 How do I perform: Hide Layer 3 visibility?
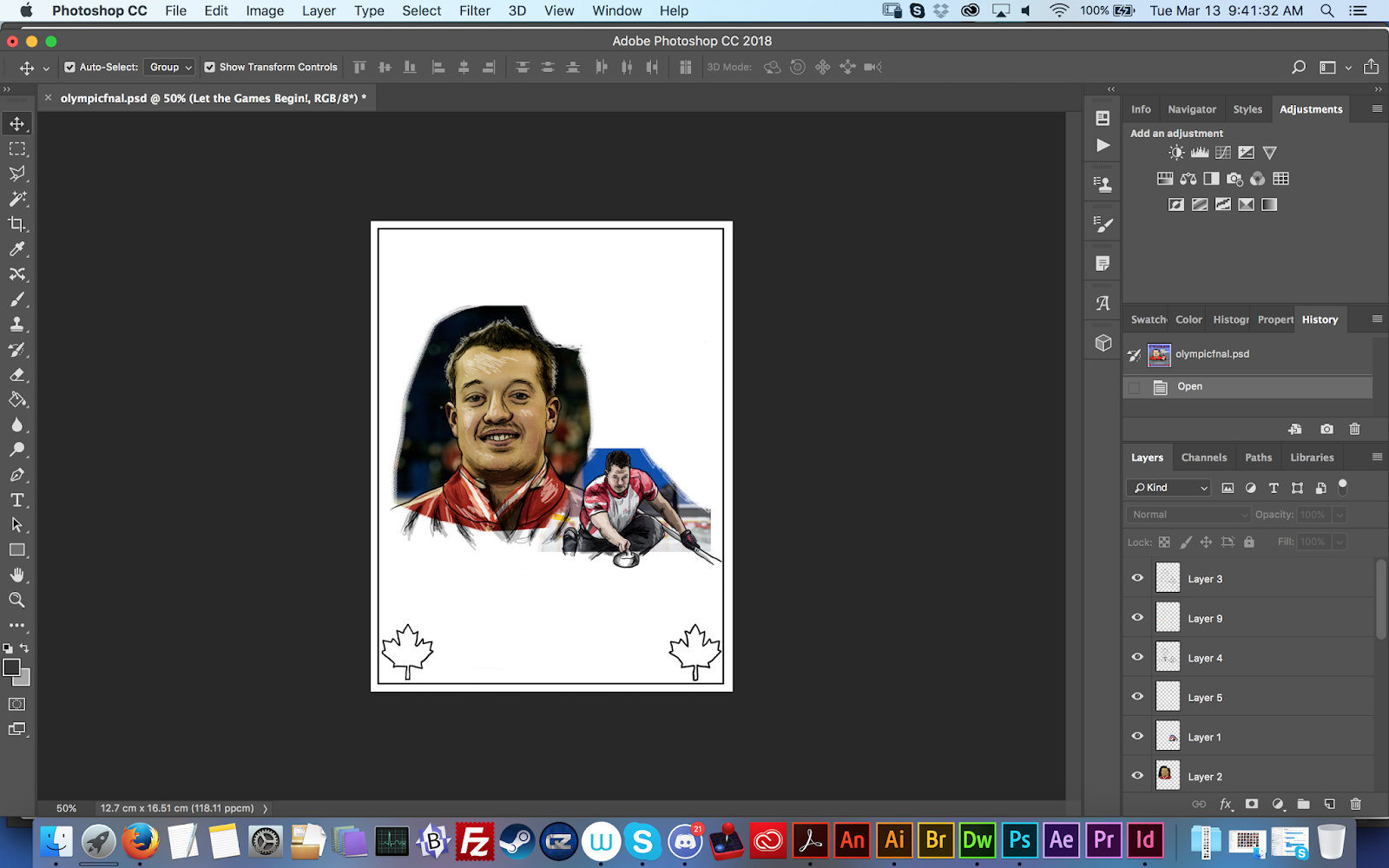click(x=1137, y=578)
